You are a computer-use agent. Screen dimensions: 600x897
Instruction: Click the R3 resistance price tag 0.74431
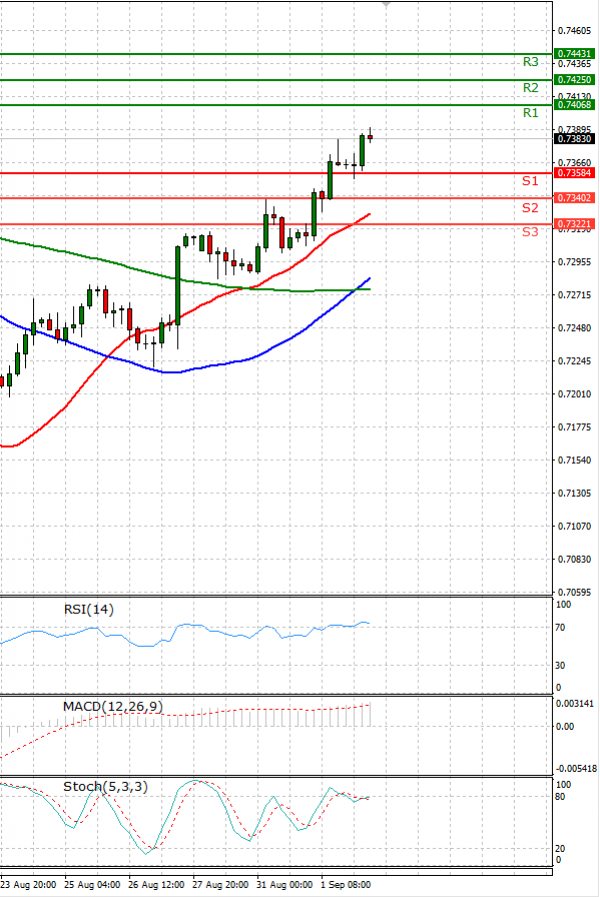coord(574,54)
